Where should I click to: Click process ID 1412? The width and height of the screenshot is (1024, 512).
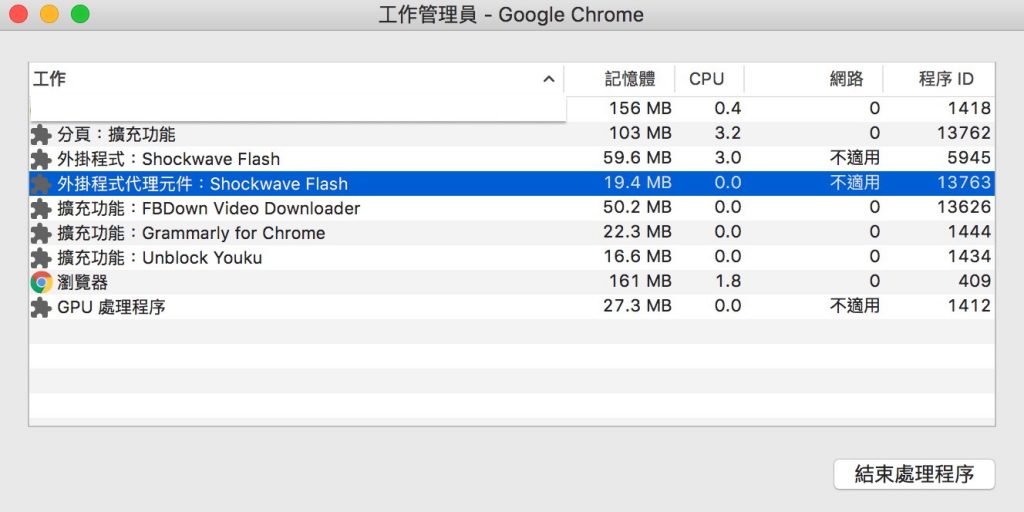969,306
